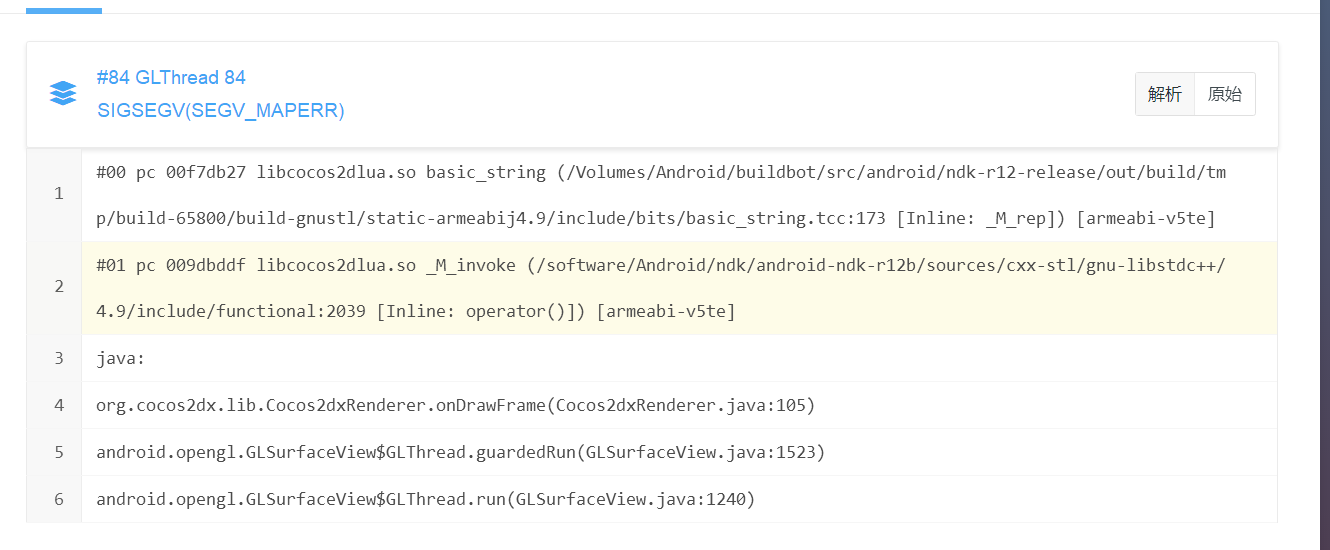This screenshot has width=1330, height=550.
Task: Select line number 3 in gutter
Action: pyautogui.click(x=59, y=358)
